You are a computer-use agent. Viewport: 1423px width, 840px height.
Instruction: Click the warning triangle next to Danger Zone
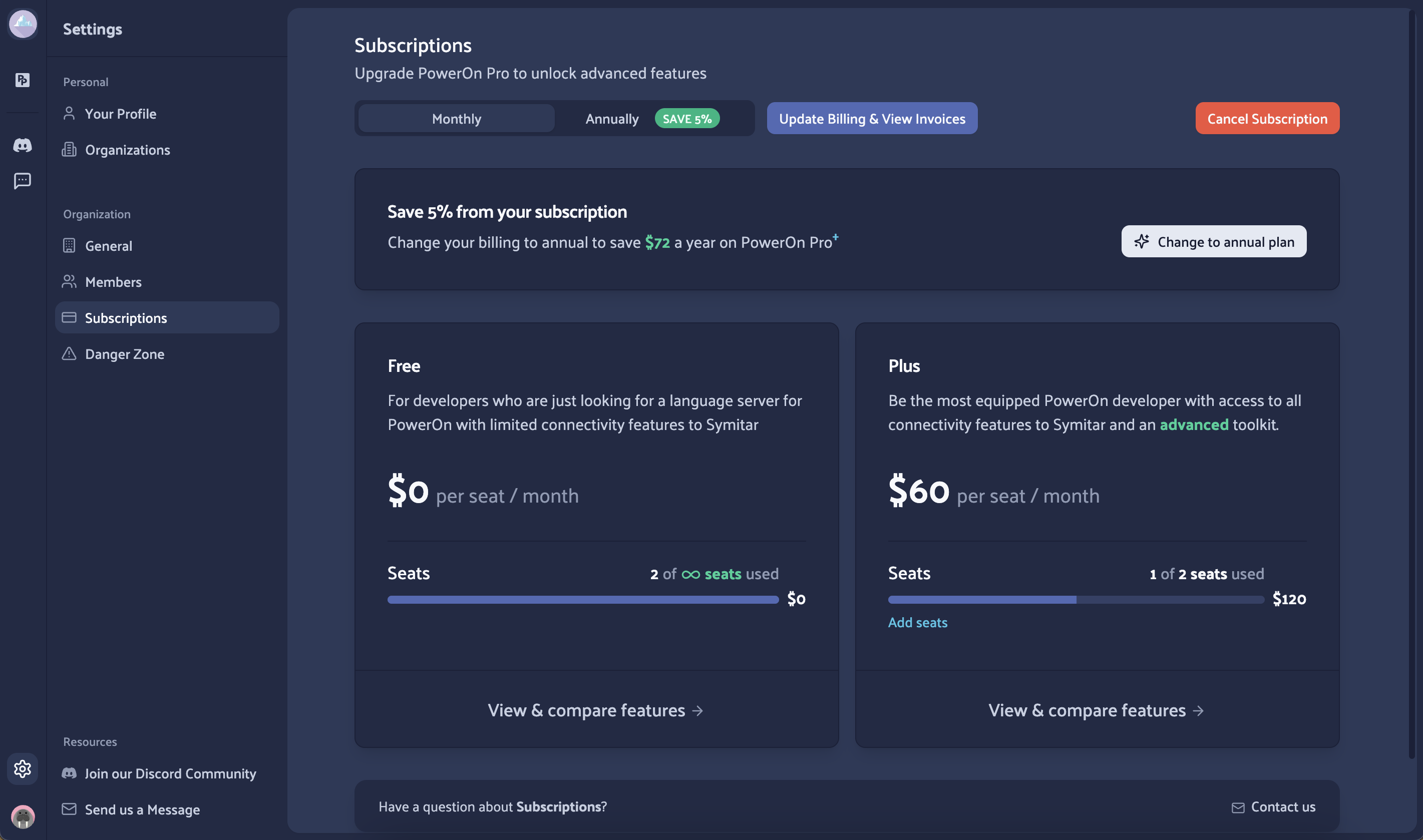(x=69, y=354)
